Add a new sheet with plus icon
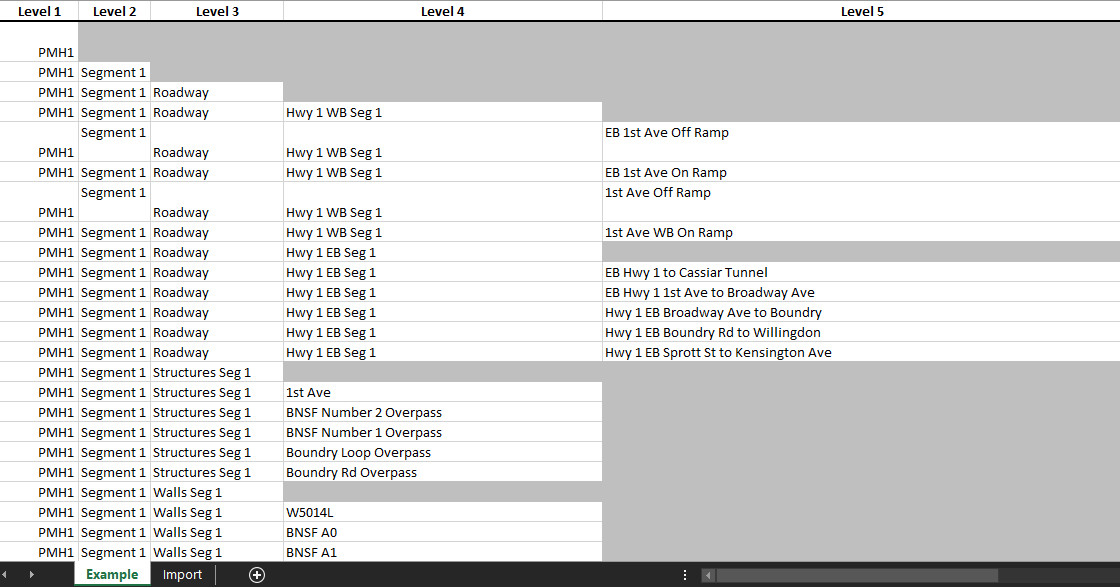Screen dimensions: 1120x587 [257, 575]
